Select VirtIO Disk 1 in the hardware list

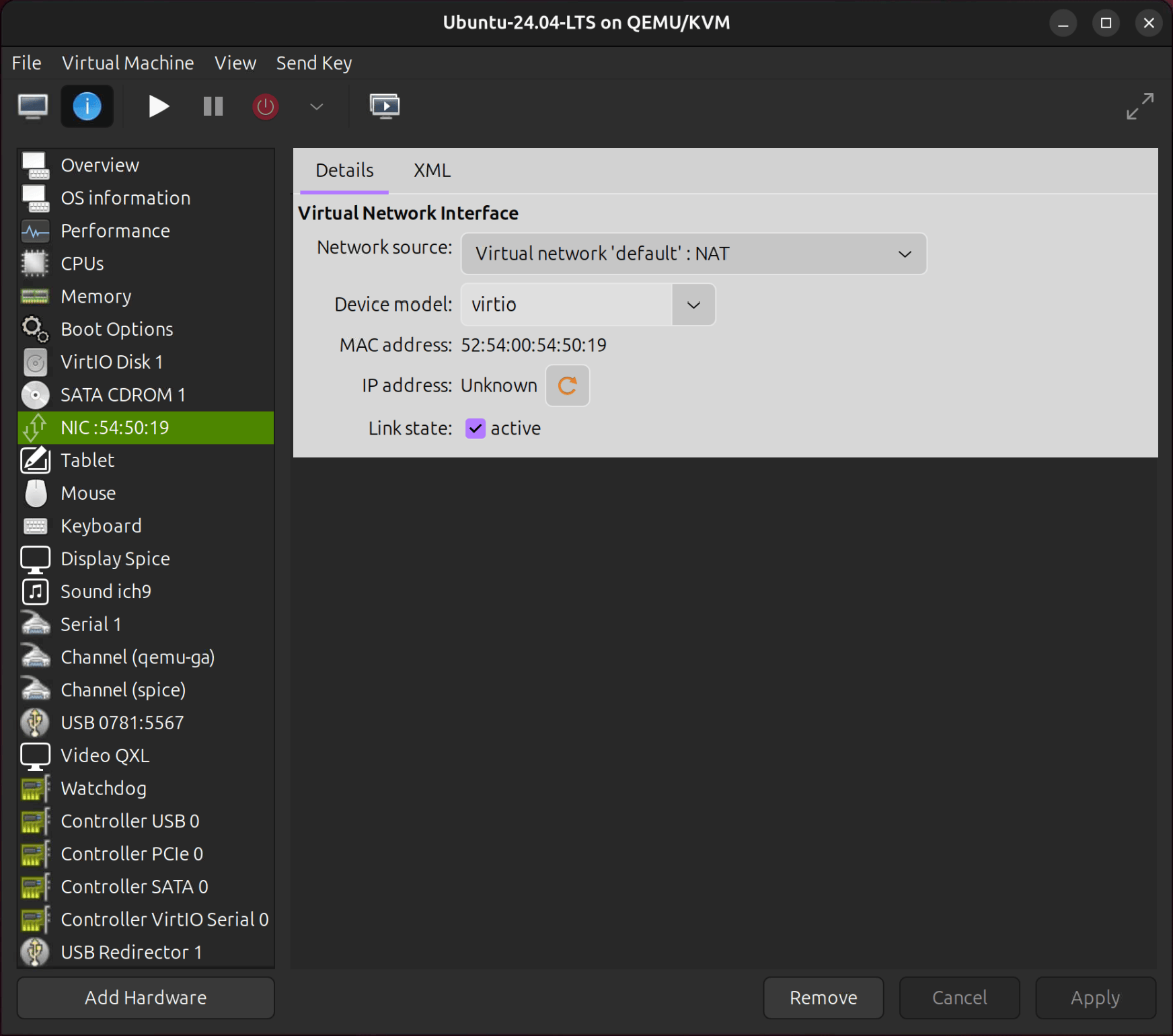click(x=111, y=361)
